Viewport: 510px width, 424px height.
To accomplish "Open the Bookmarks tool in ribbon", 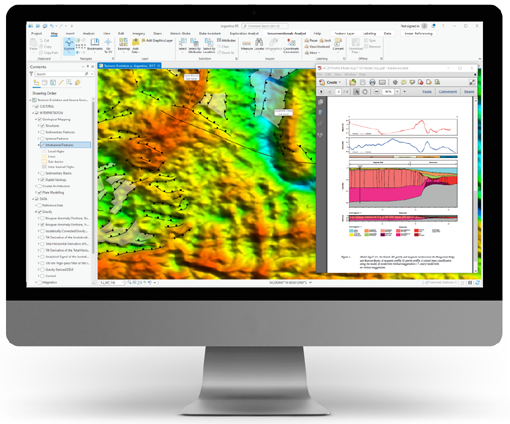I will point(95,44).
